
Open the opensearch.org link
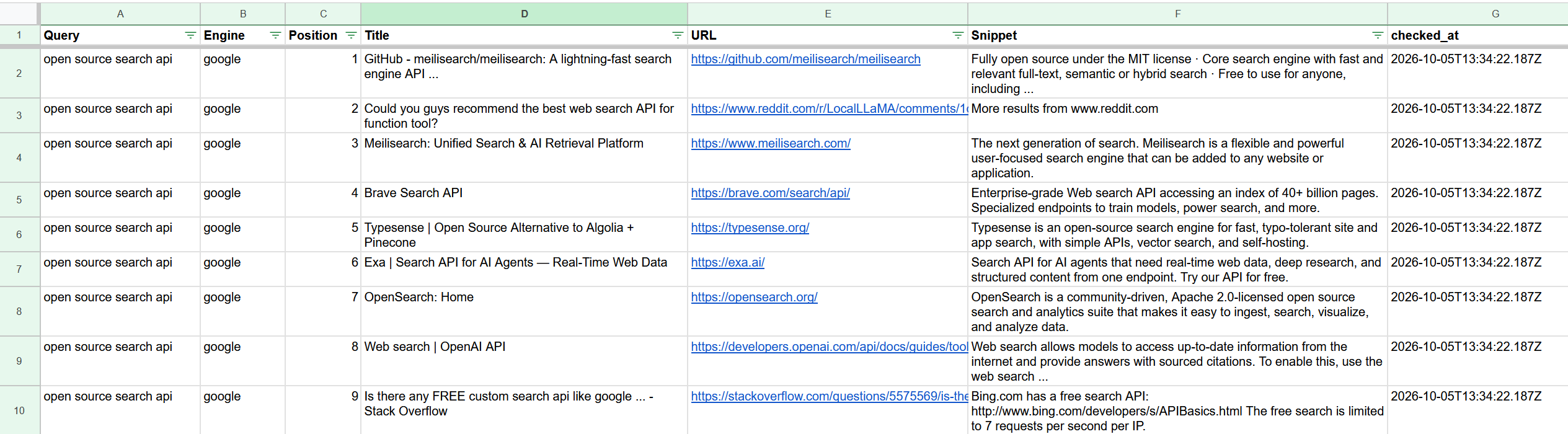point(754,297)
